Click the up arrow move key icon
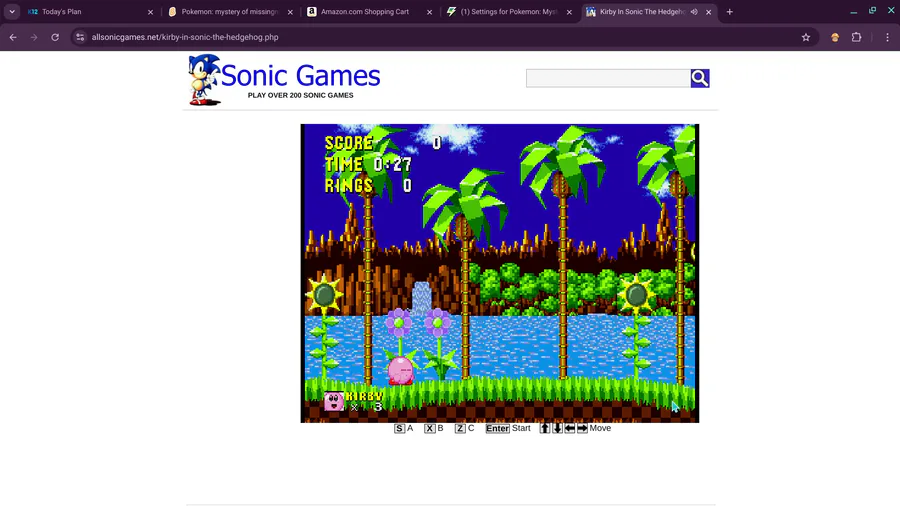The width and height of the screenshot is (900, 506). 545,429
